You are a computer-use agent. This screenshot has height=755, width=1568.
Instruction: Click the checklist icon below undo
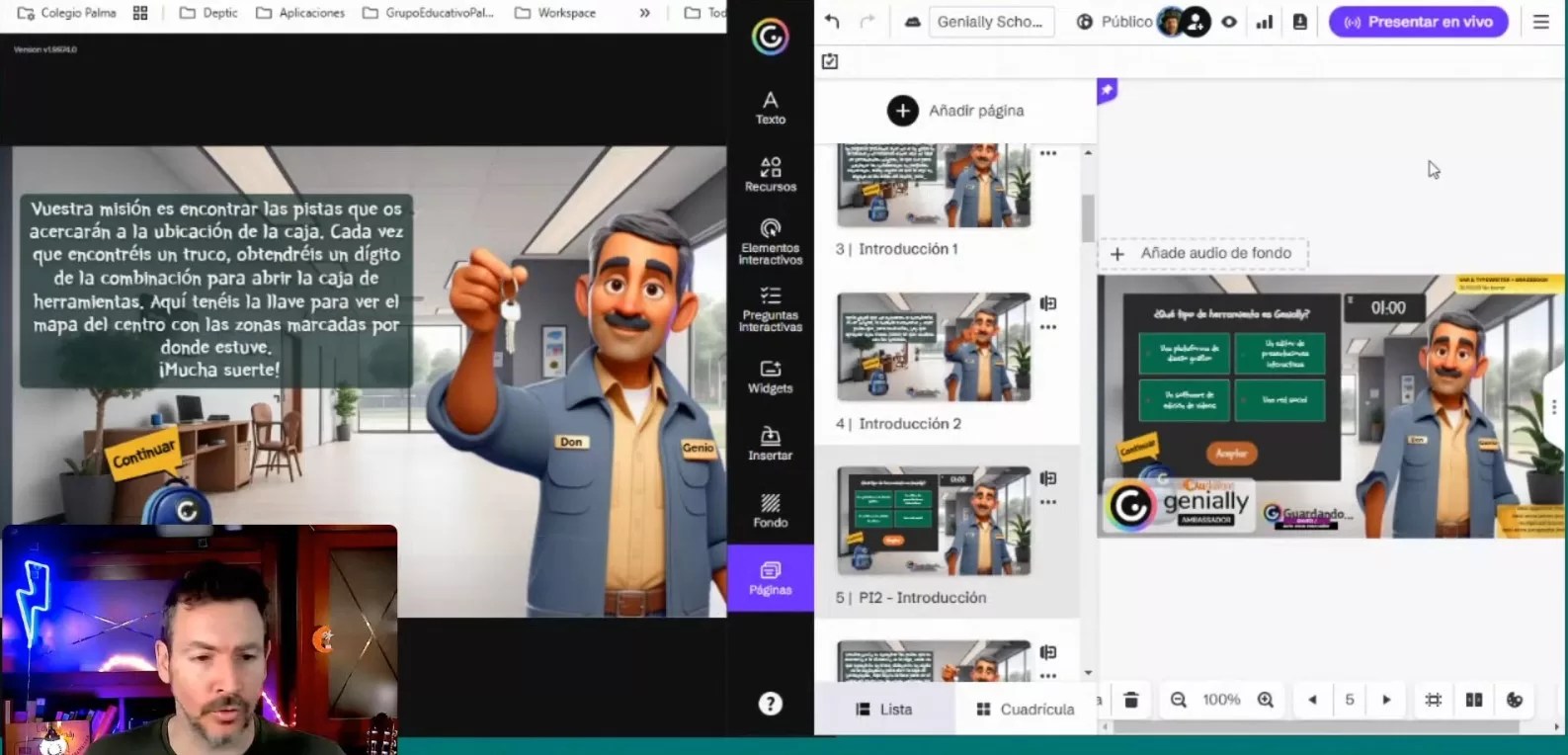tap(830, 61)
